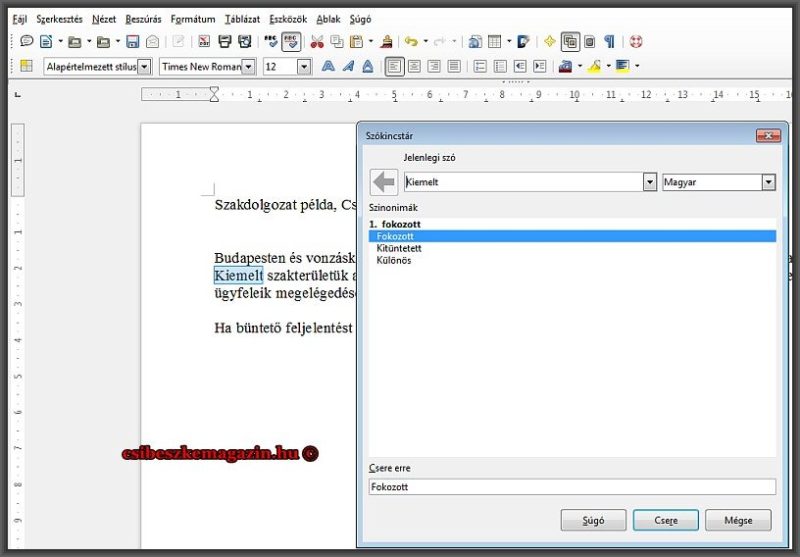Toggle numbered list

pos(480,66)
